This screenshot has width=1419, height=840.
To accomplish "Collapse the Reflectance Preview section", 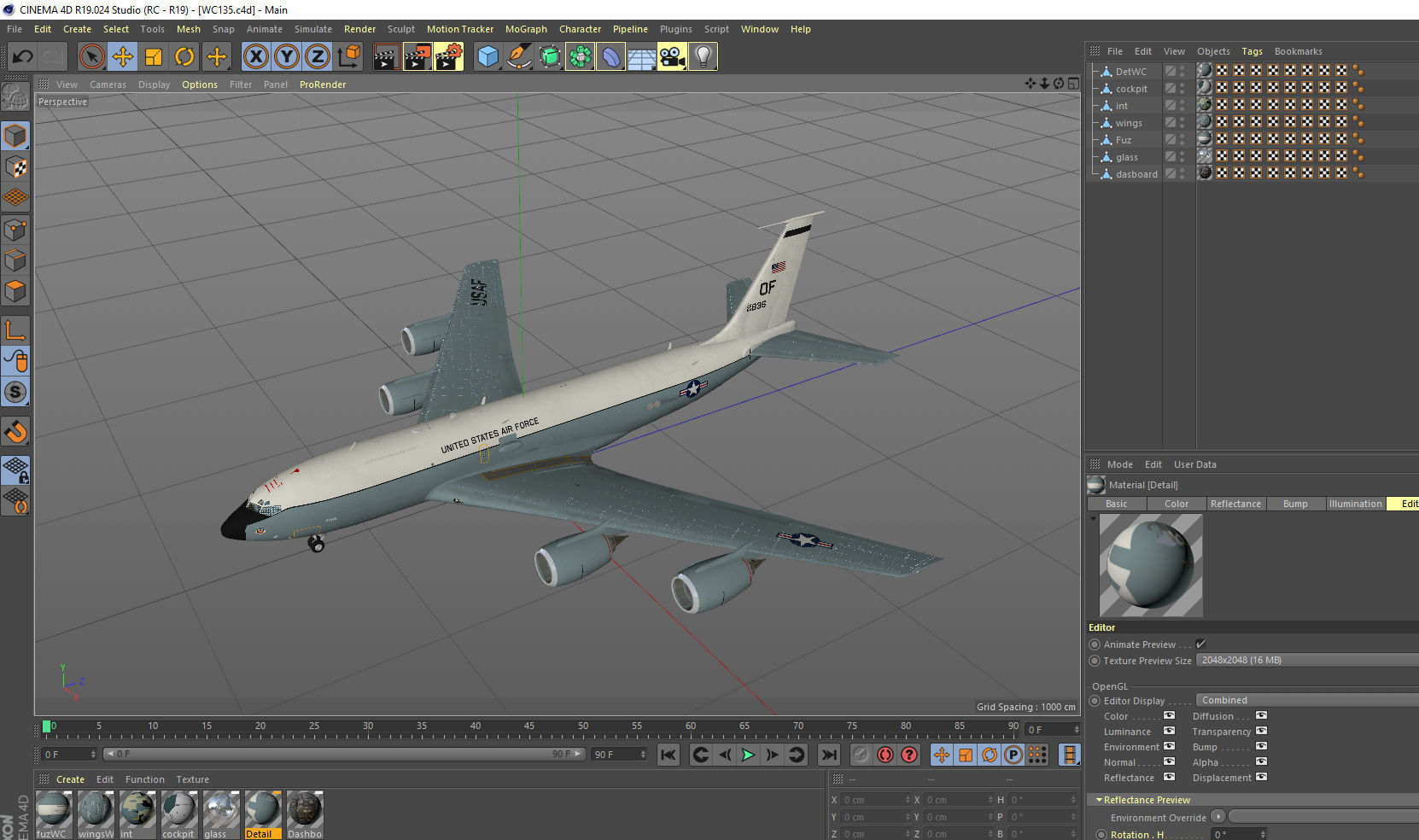I will pyautogui.click(x=1099, y=800).
